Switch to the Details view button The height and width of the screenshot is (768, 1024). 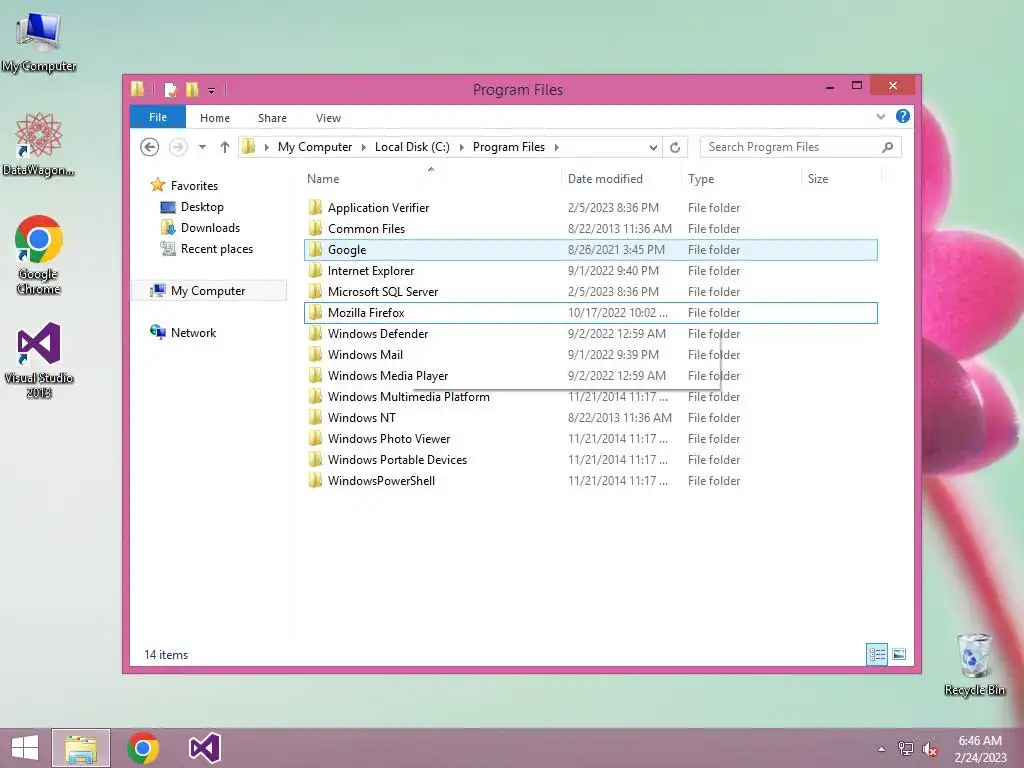[x=876, y=654]
